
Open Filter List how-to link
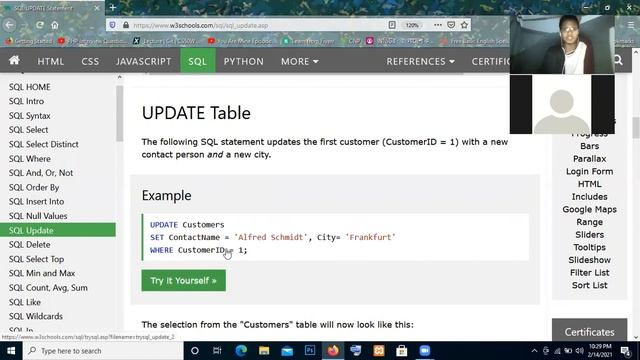click(x=589, y=273)
